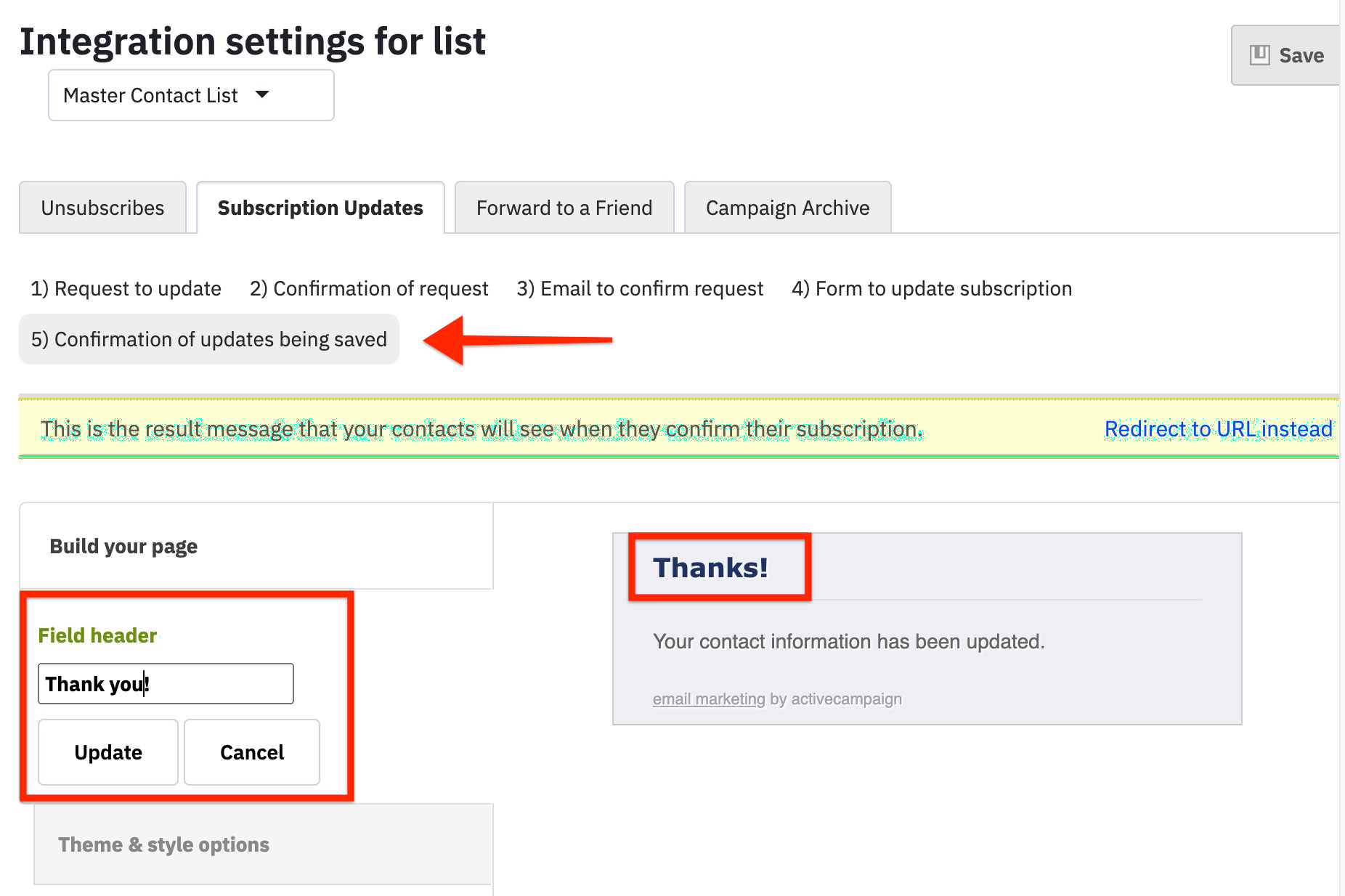Expand the Build your page section

tap(123, 547)
